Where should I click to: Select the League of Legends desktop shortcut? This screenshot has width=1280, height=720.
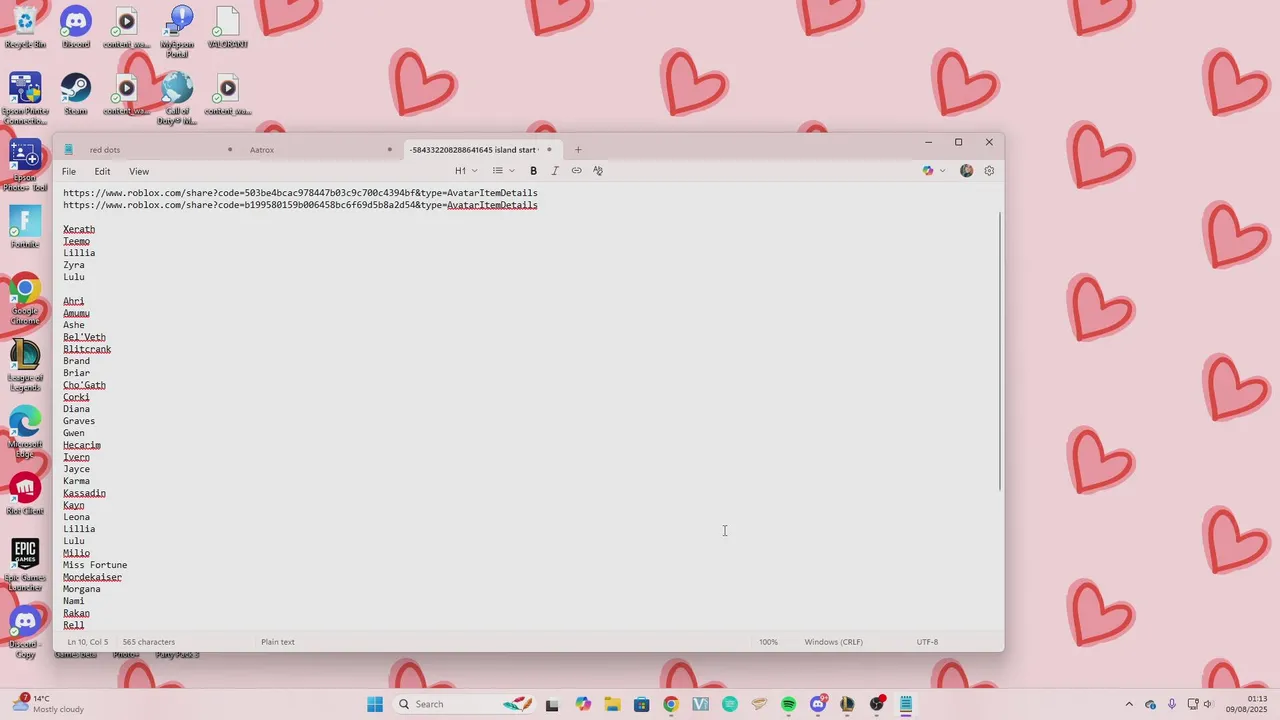pos(25,365)
